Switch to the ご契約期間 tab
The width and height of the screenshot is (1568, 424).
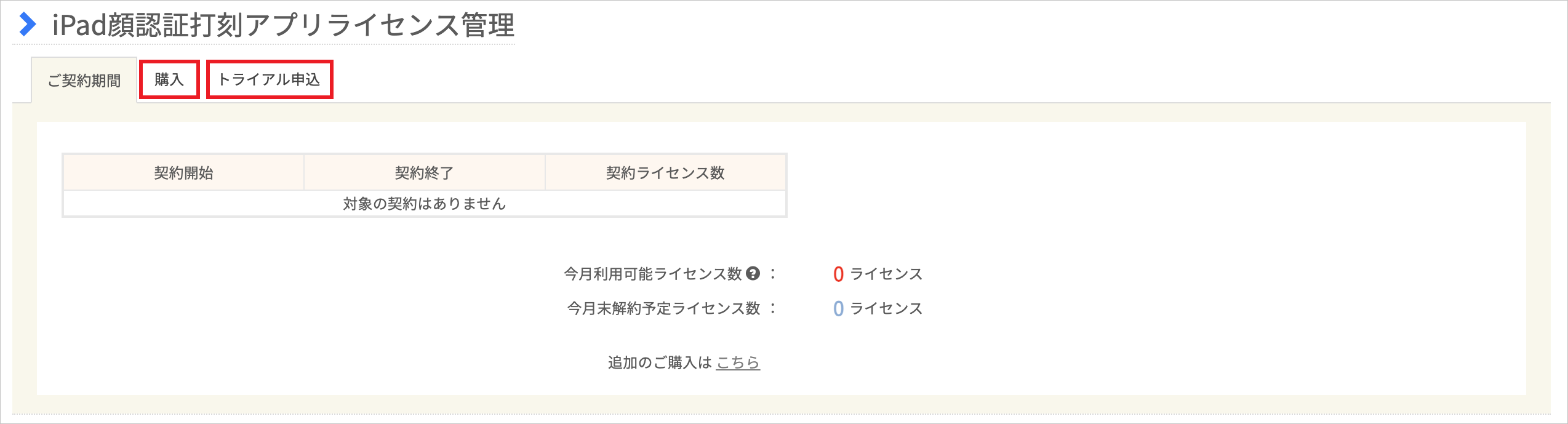tap(84, 81)
